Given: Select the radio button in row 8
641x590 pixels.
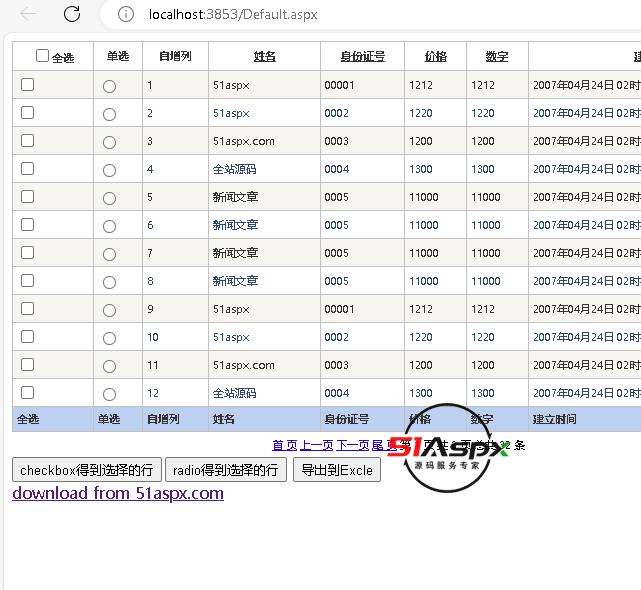Looking at the screenshot, I should 109,283.
